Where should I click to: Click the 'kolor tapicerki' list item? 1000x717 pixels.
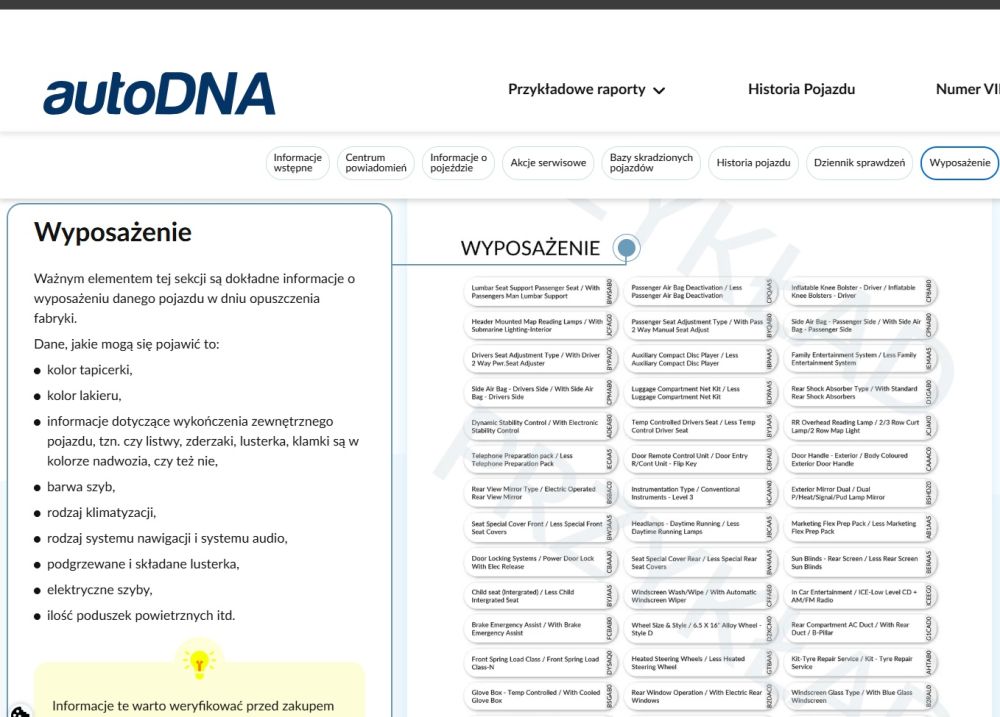point(89,370)
